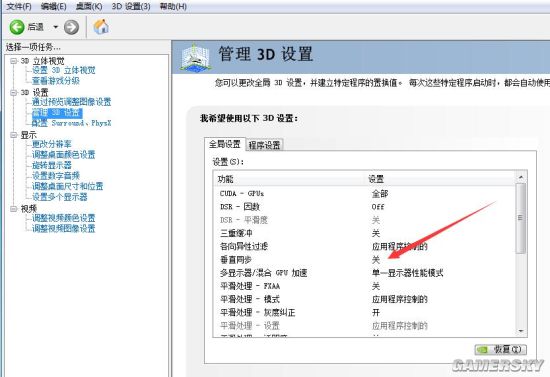Click the 恢复 restore button
550x377 pixels.
click(x=501, y=349)
